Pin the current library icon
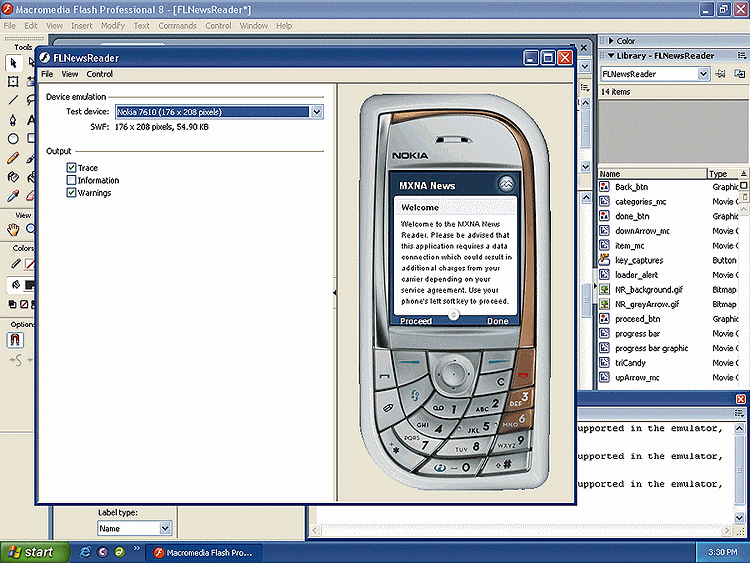This screenshot has width=750, height=563. 719,74
